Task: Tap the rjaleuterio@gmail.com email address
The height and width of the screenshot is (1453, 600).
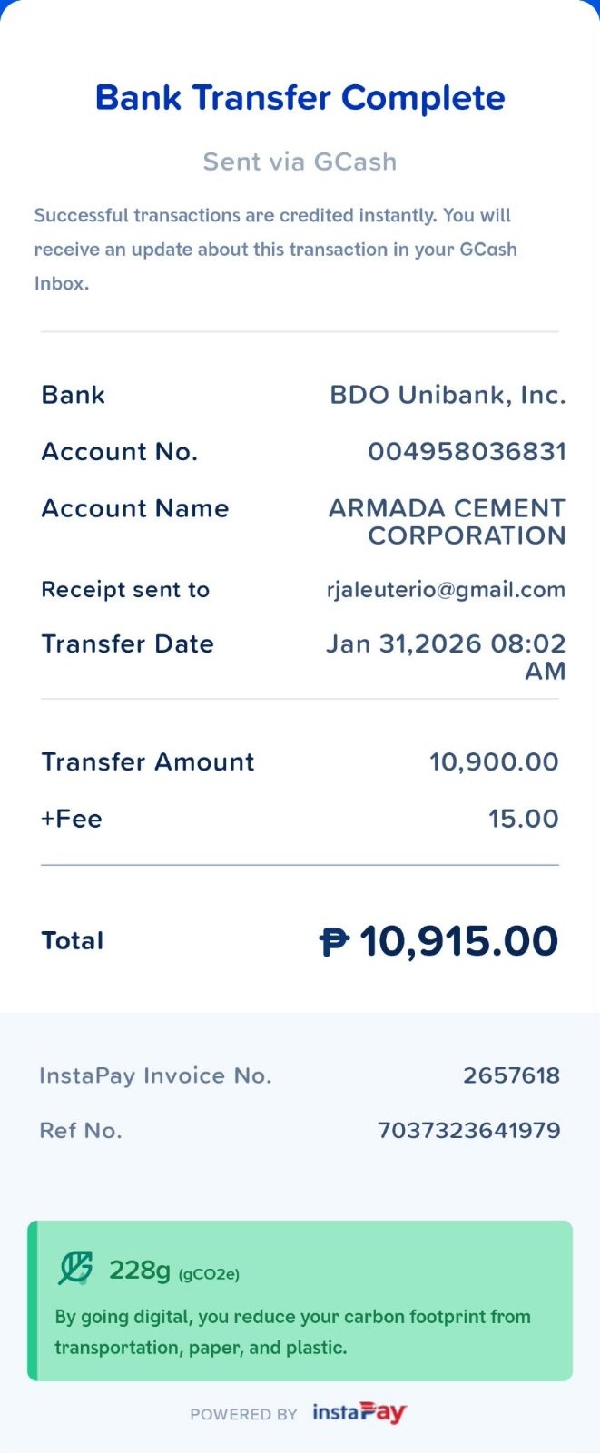Action: tap(446, 590)
